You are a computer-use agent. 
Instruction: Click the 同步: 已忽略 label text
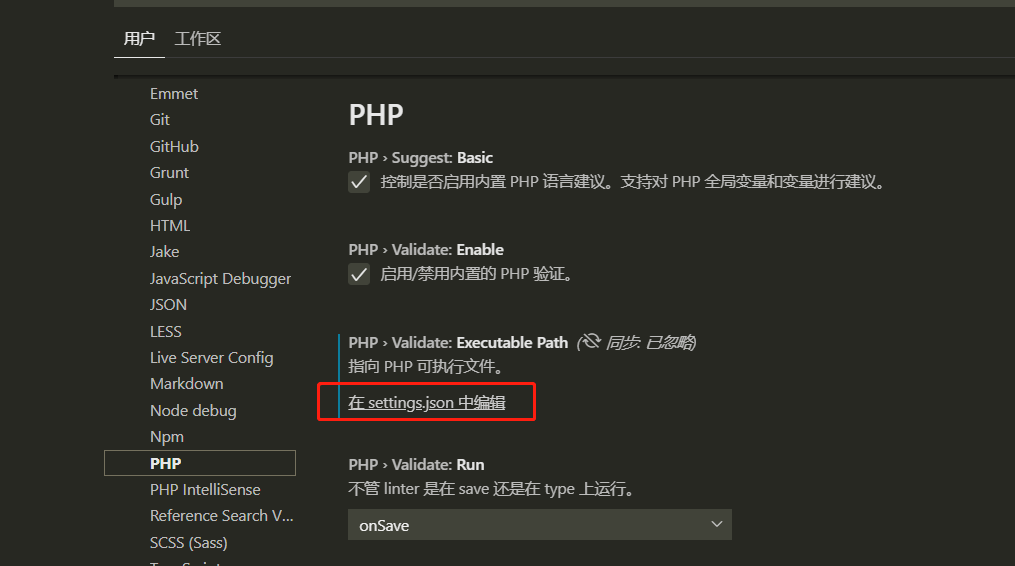(x=650, y=343)
